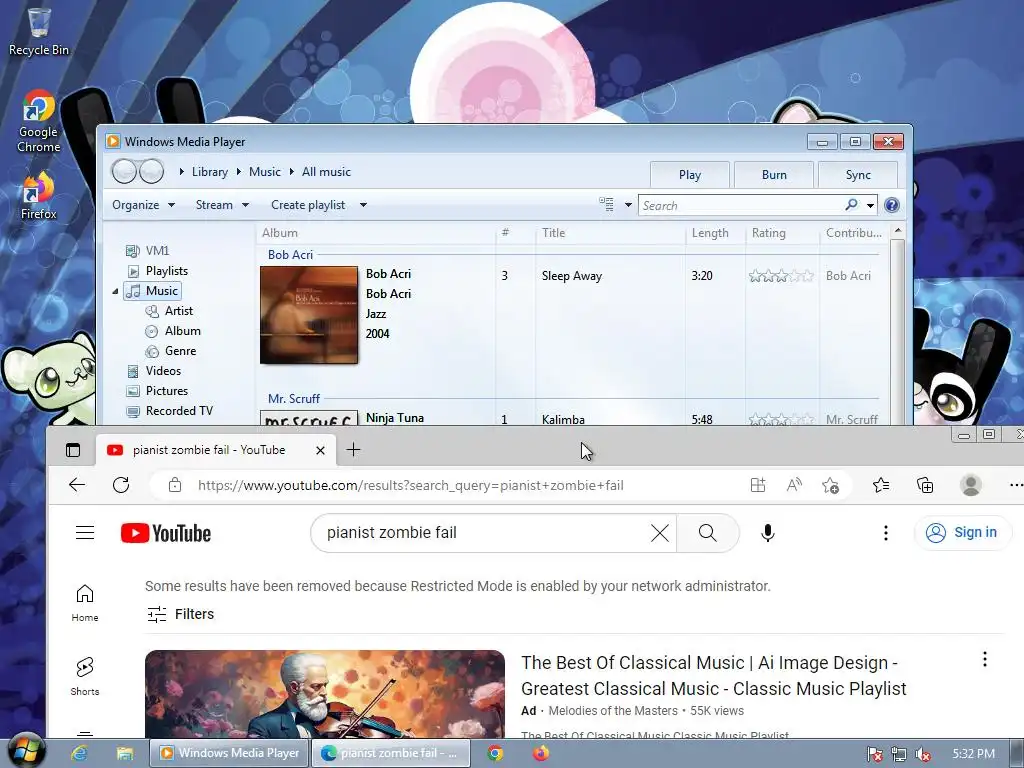This screenshot has width=1024, height=768.
Task: Refresh the YouTube page
Action: click(x=121, y=485)
